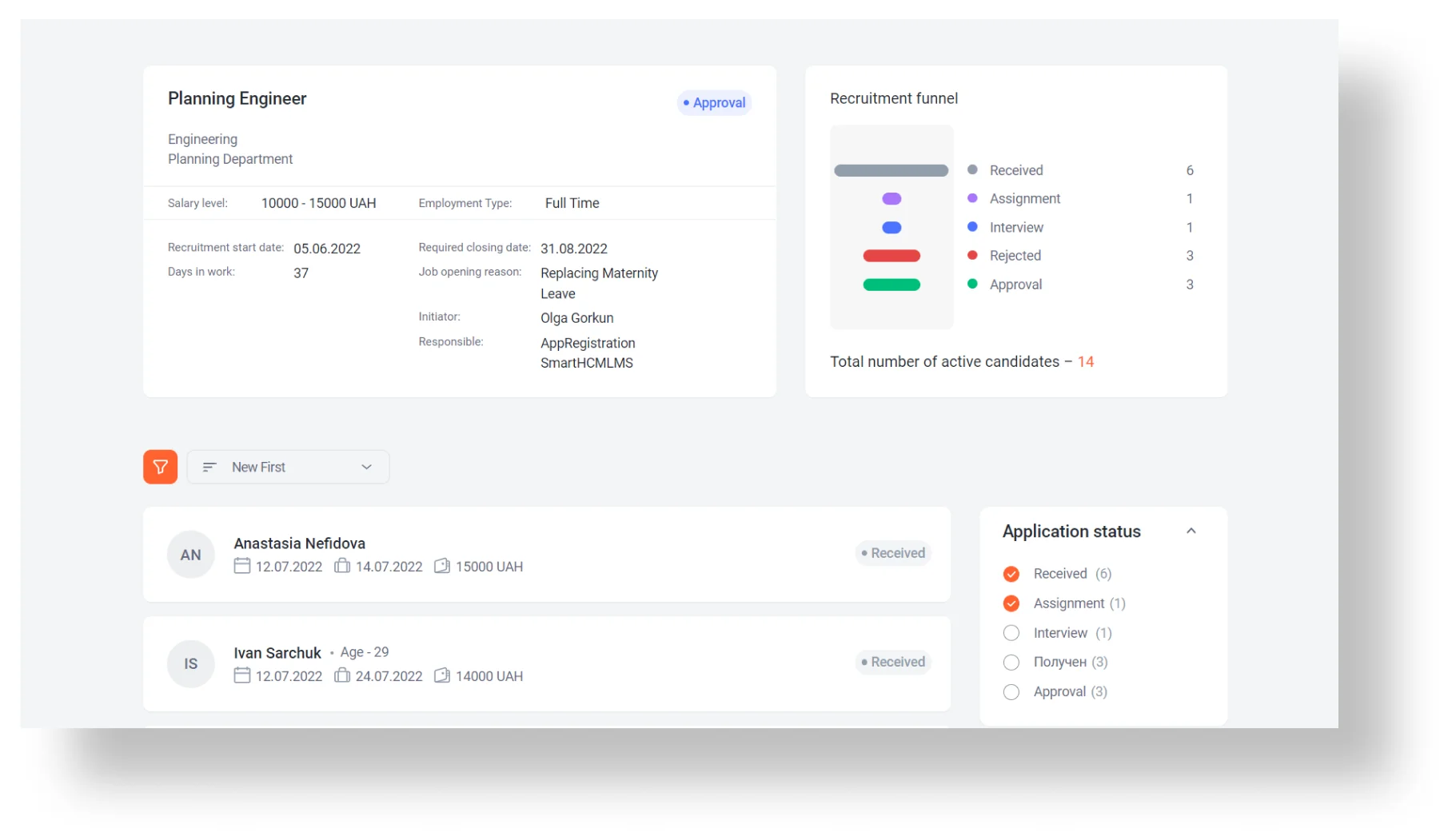Click salary icon next to 15000 UAH
Image resolution: width=1440 pixels, height=840 pixels.
(x=441, y=566)
